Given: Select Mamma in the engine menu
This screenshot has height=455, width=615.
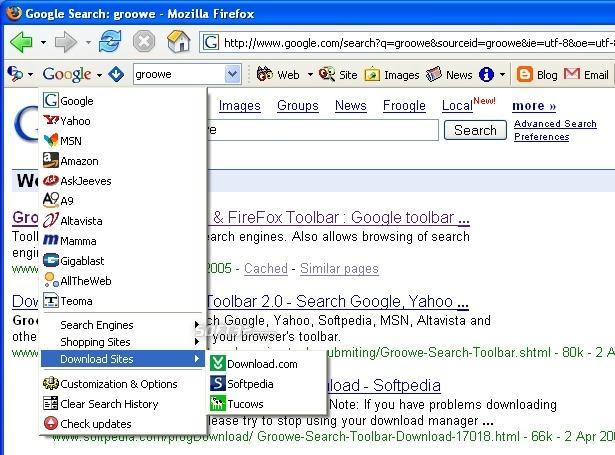Looking at the screenshot, I should (123, 240).
